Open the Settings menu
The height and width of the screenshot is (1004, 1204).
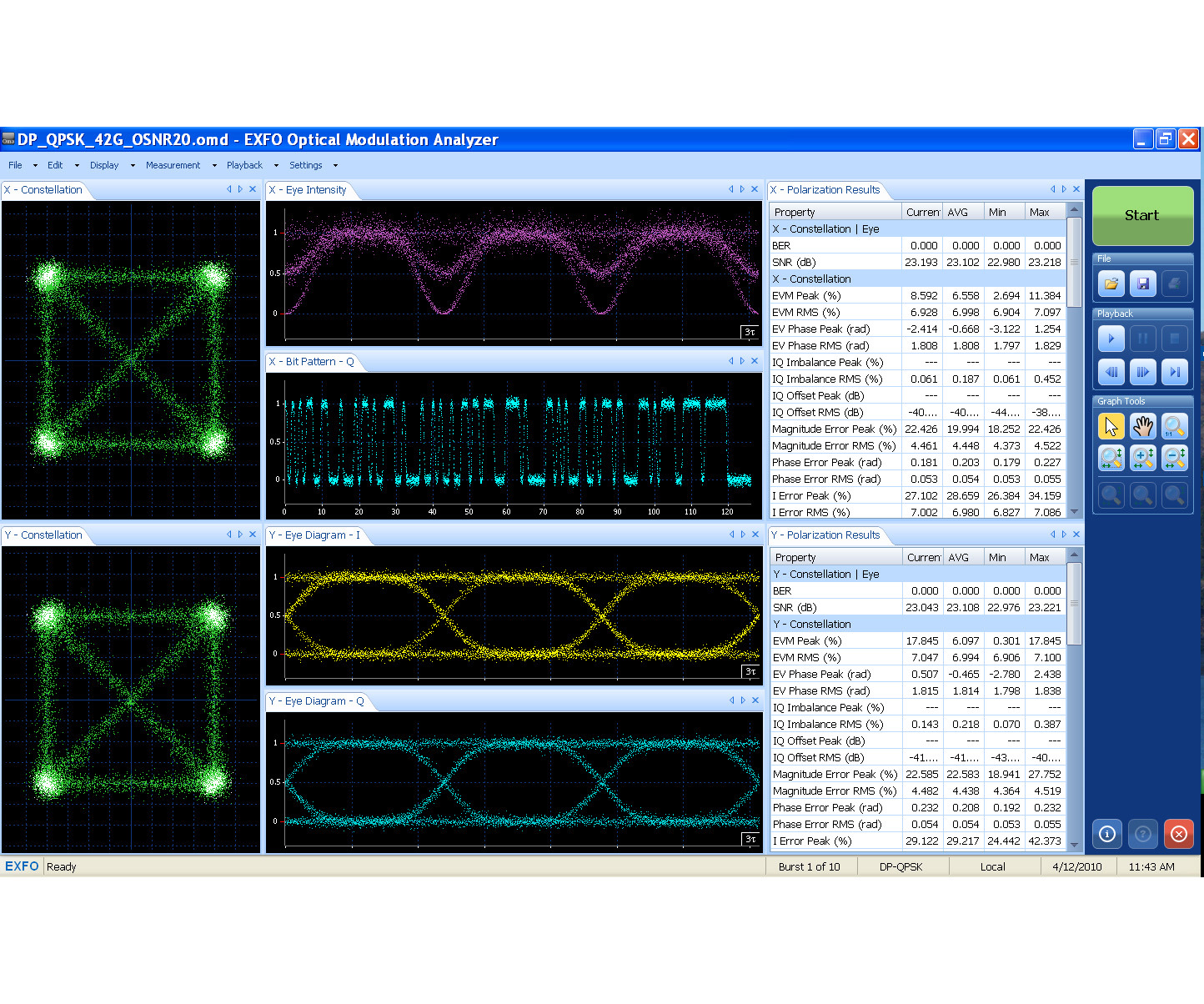tap(305, 165)
